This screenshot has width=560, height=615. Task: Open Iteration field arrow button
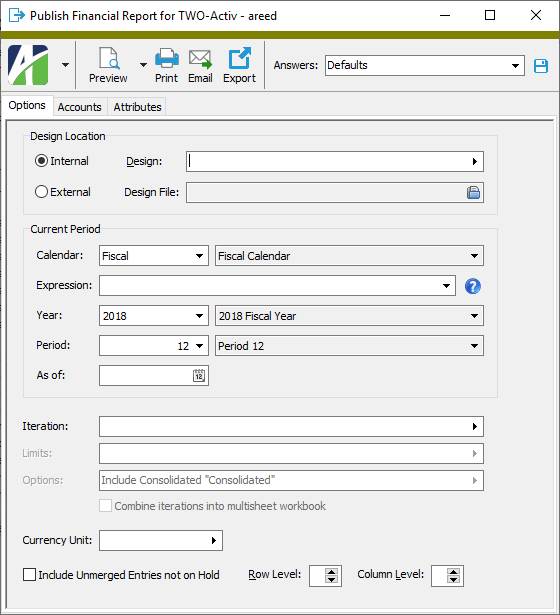coord(475,426)
